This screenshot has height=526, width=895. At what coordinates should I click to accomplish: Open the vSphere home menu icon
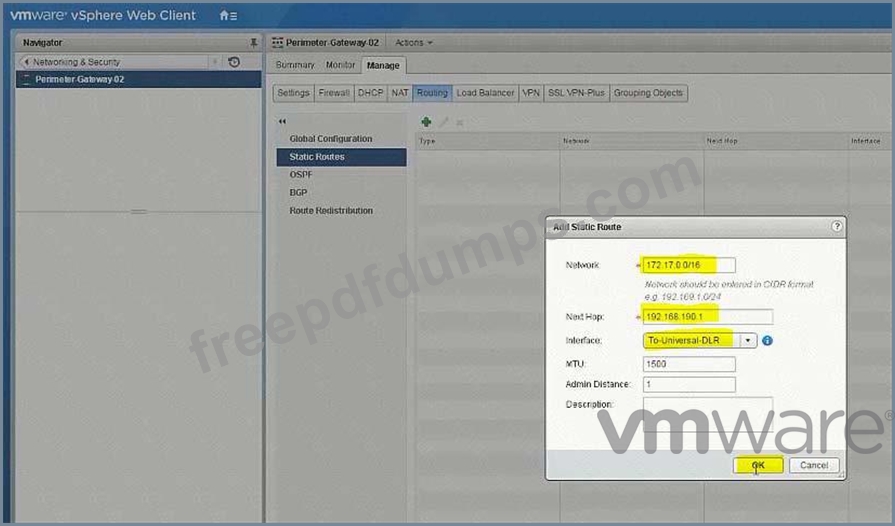pyautogui.click(x=228, y=15)
